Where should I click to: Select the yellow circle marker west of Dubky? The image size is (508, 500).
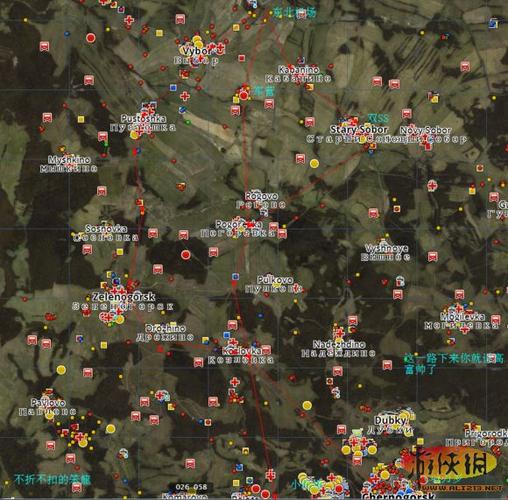tap(307, 406)
